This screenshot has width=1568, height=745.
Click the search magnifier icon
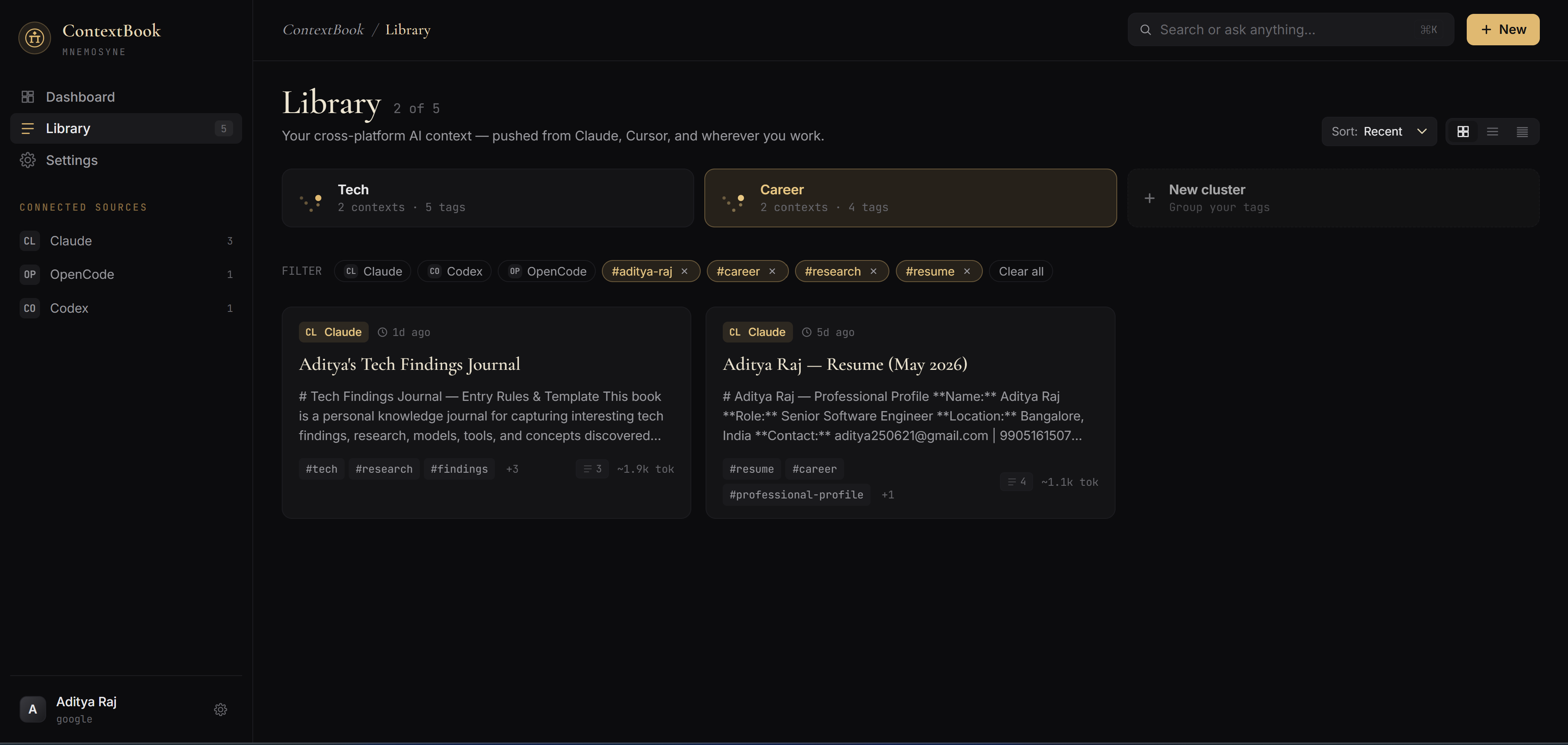click(x=1145, y=30)
